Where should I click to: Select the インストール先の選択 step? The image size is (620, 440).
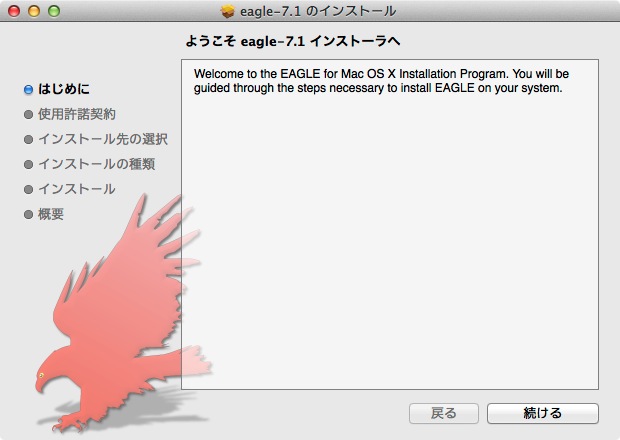click(103, 139)
